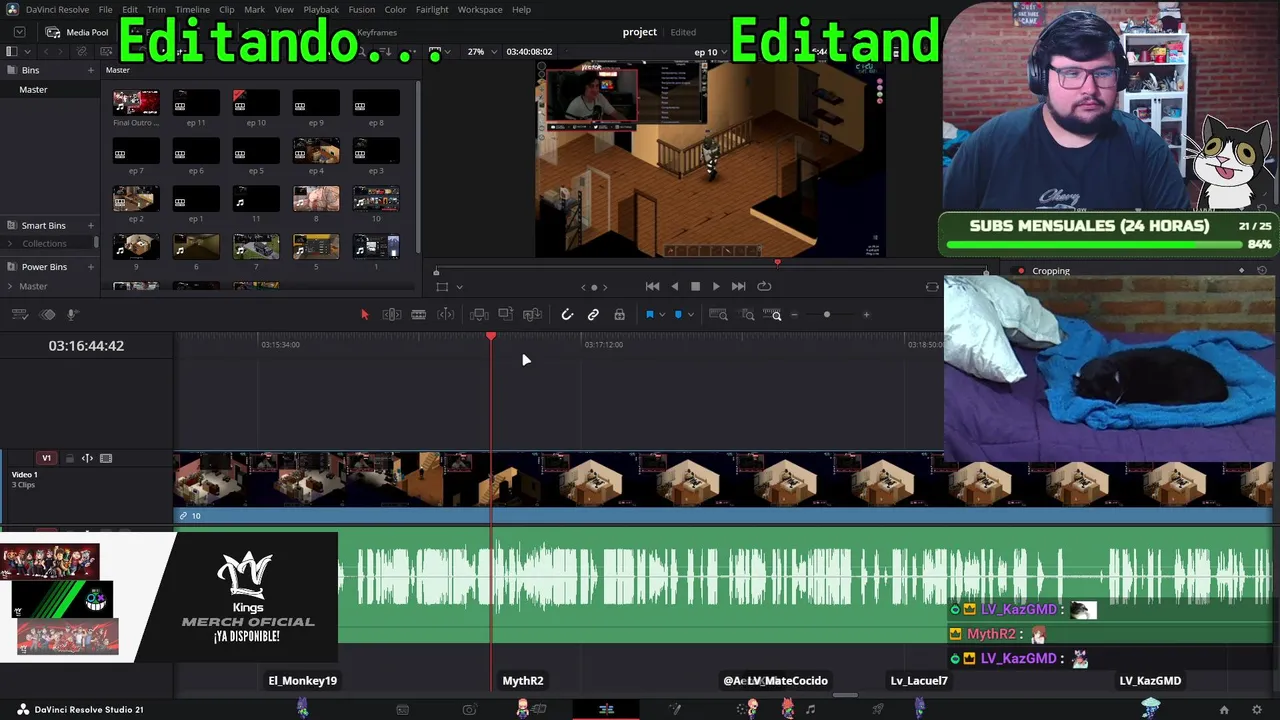Open the Workspace menu

click(x=480, y=10)
